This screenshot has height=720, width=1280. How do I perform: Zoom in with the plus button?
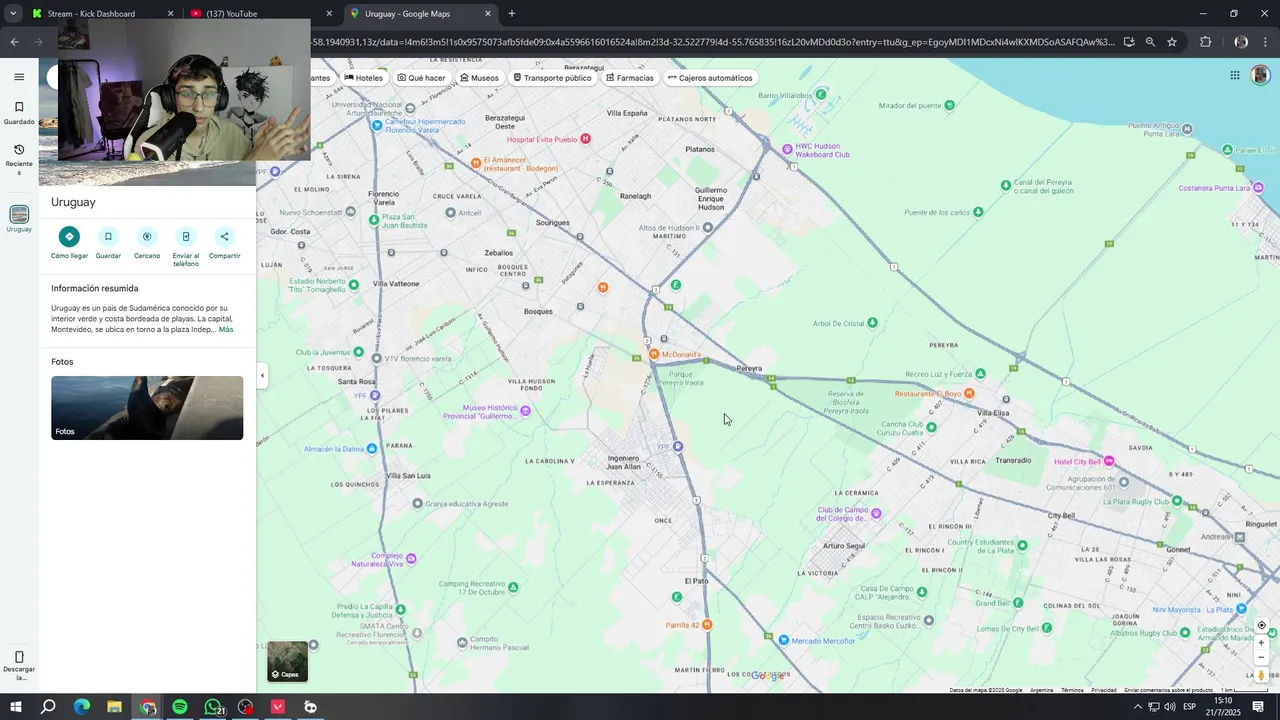(x=1261, y=643)
